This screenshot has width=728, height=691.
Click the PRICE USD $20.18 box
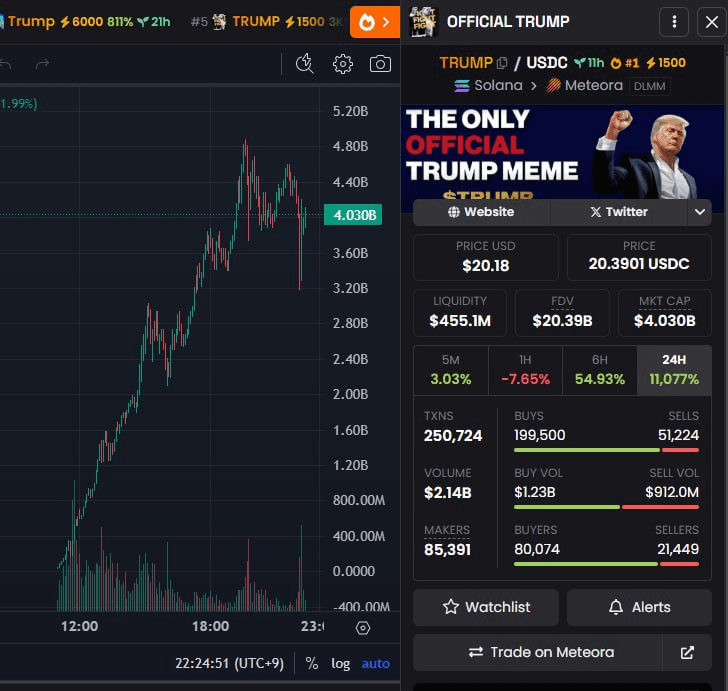coord(485,257)
